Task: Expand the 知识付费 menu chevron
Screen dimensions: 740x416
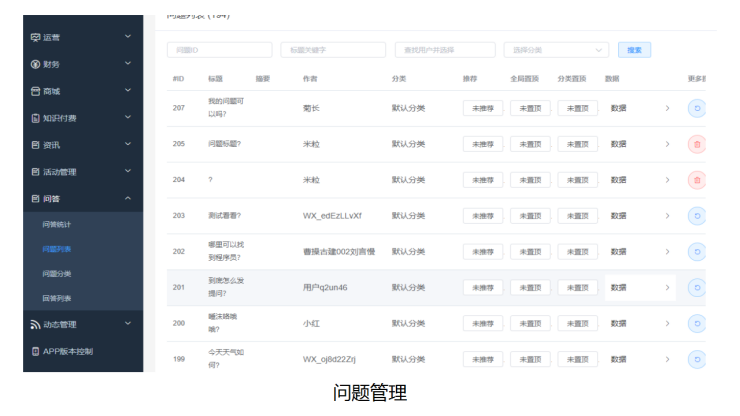Action: [x=128, y=117]
